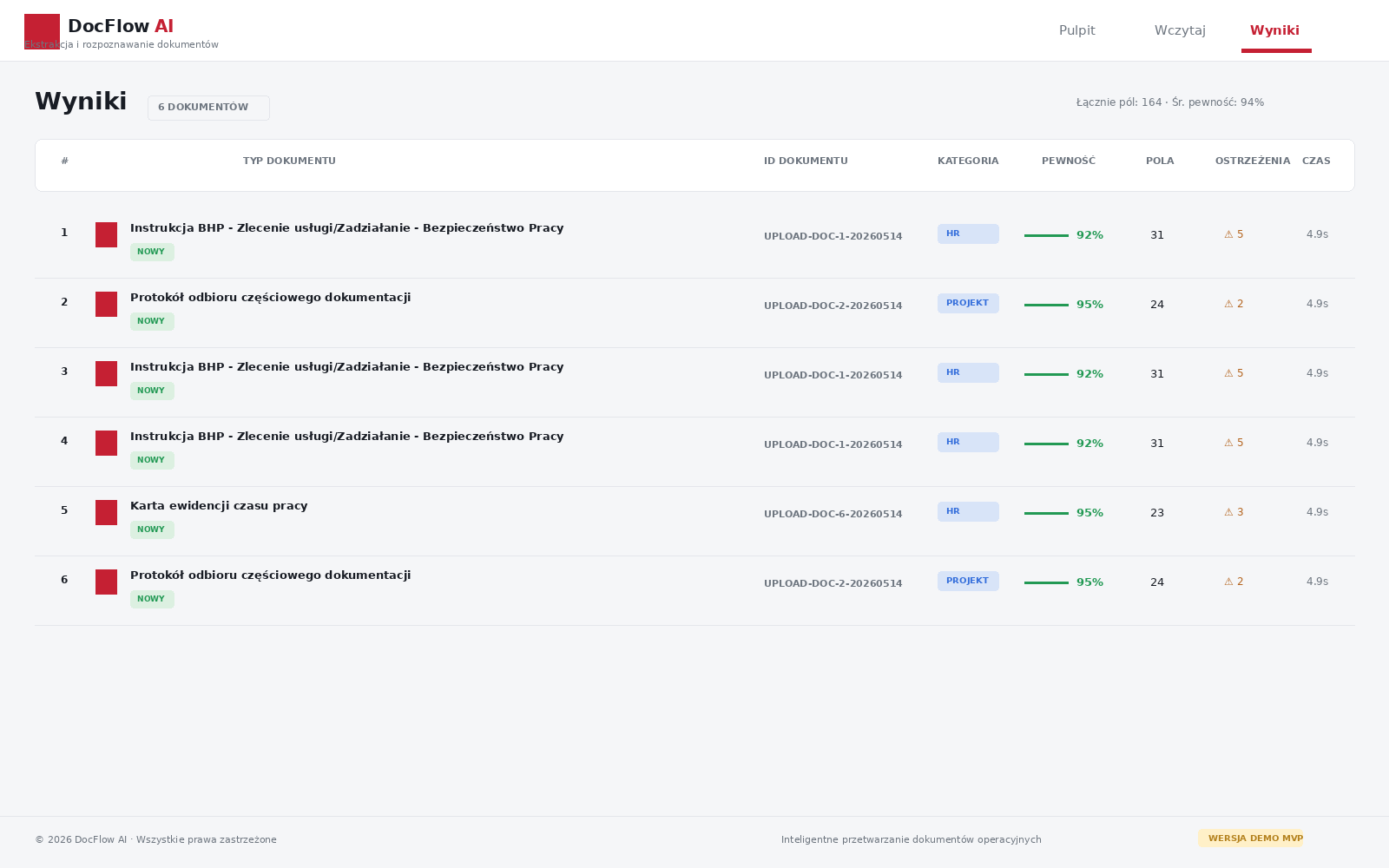Open row 6 Protokół odbioru częściowego dokumentacji
Image resolution: width=1389 pixels, height=868 pixels.
tap(270, 575)
